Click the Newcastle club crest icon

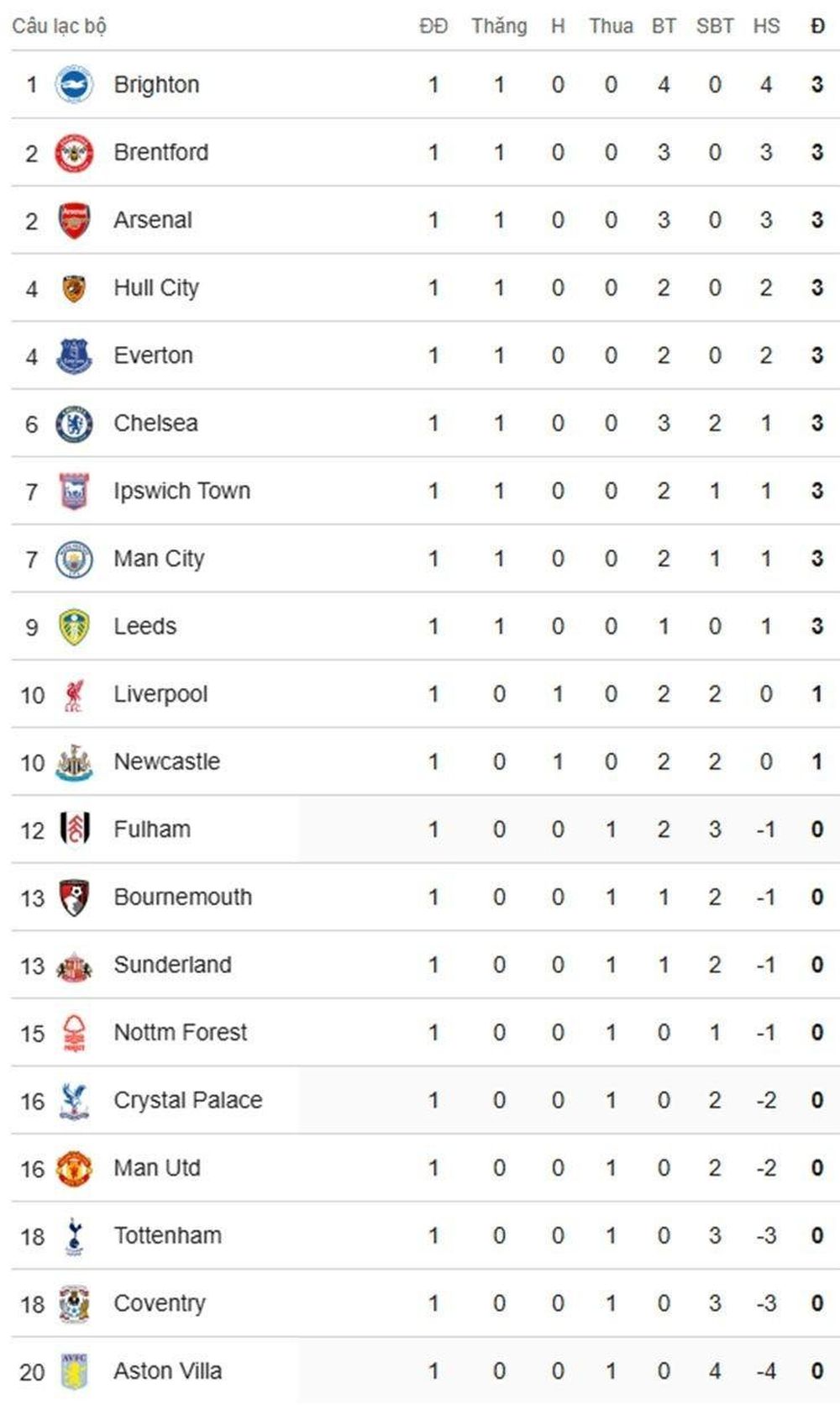click(x=74, y=762)
